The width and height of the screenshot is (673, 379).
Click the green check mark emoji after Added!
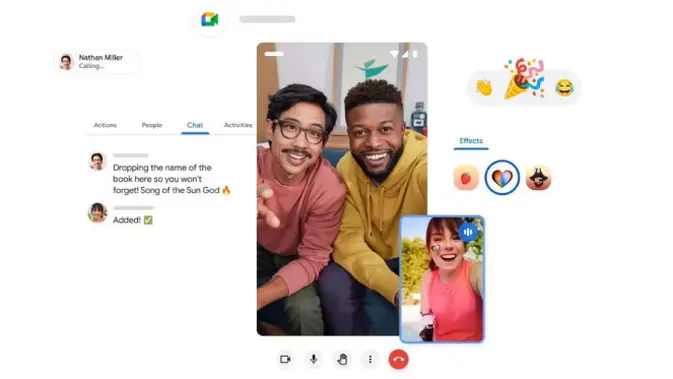pos(148,220)
